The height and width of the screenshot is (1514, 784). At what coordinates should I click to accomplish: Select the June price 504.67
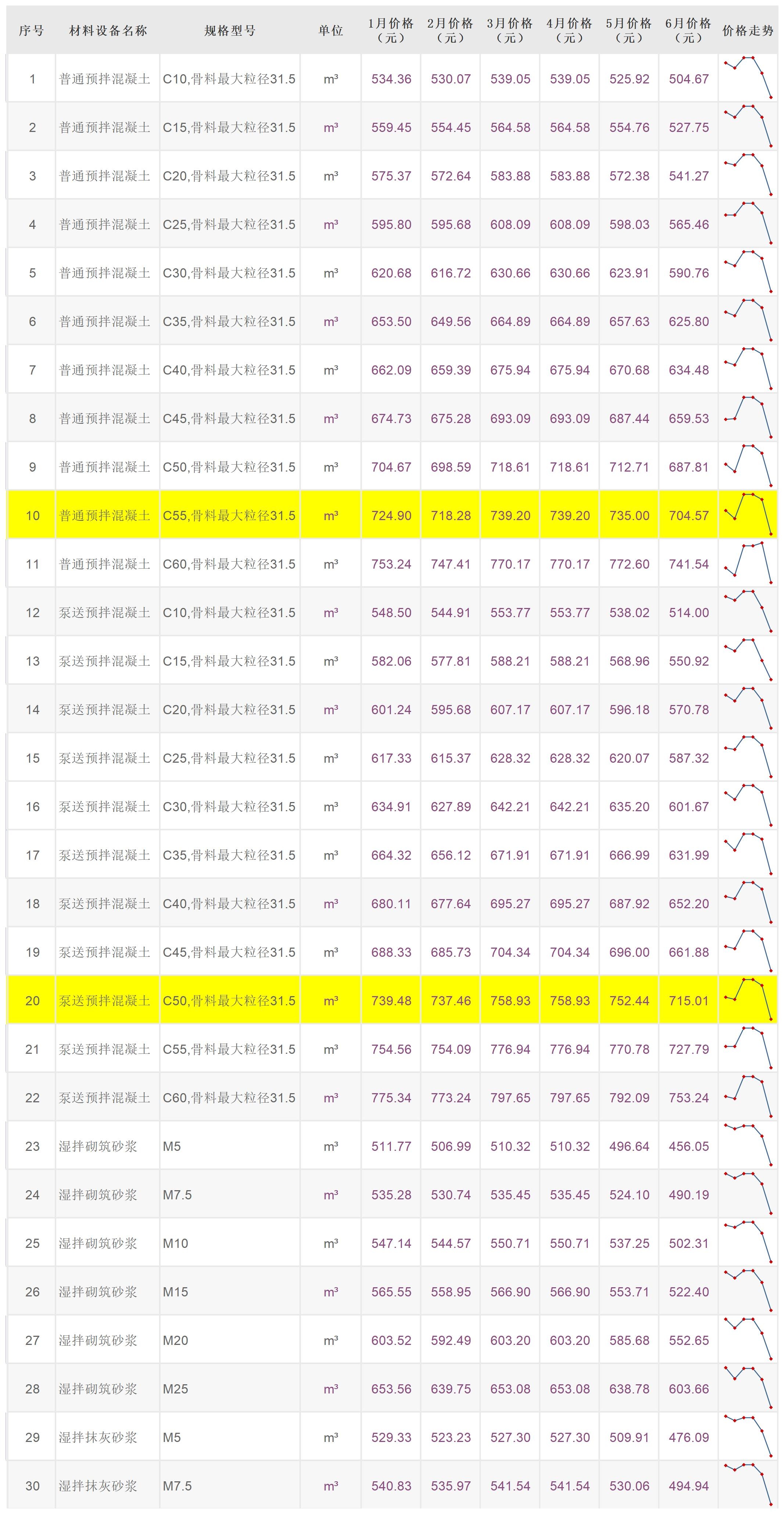pyautogui.click(x=688, y=79)
